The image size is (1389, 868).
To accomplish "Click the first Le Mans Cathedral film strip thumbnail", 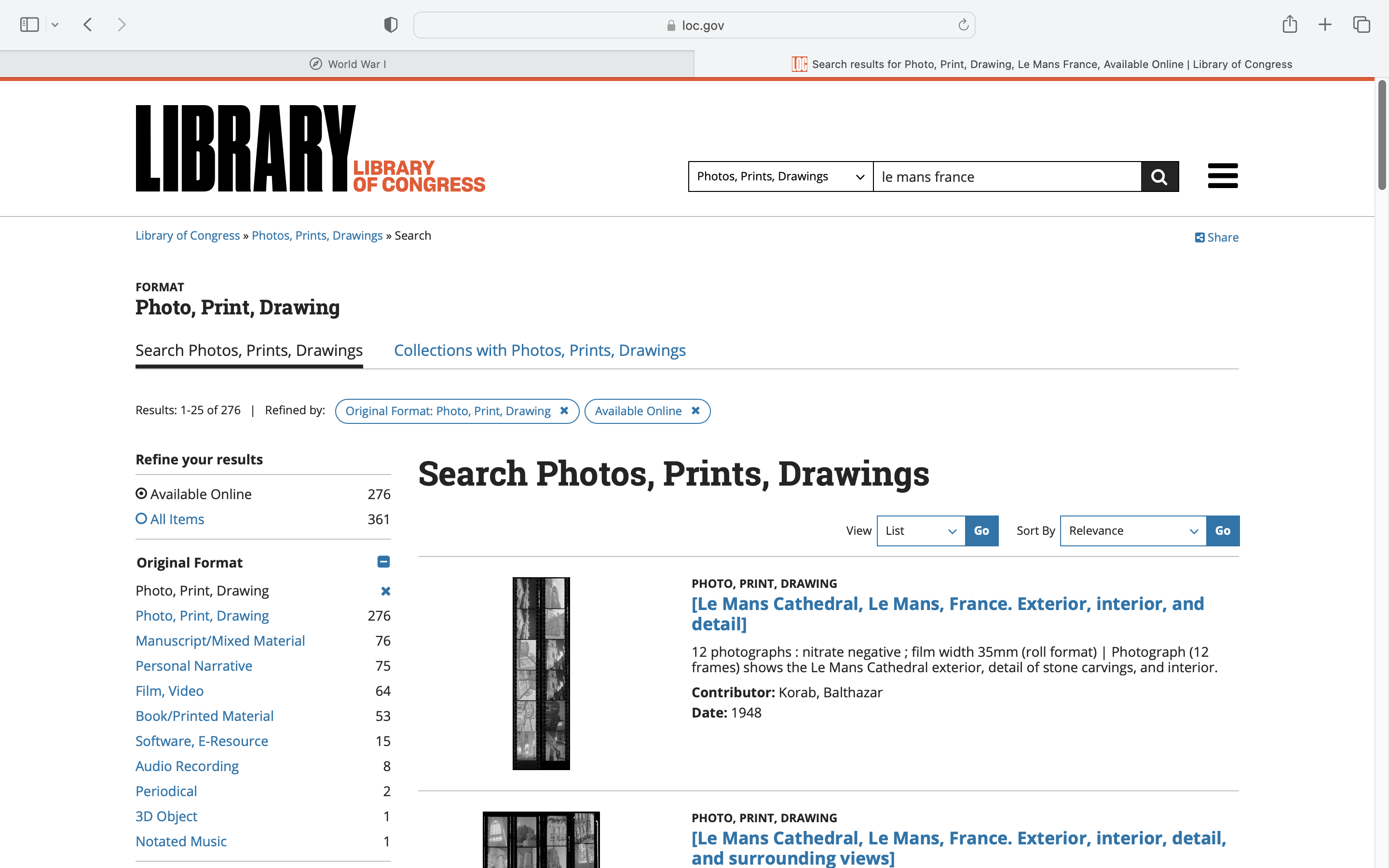I will (541, 673).
